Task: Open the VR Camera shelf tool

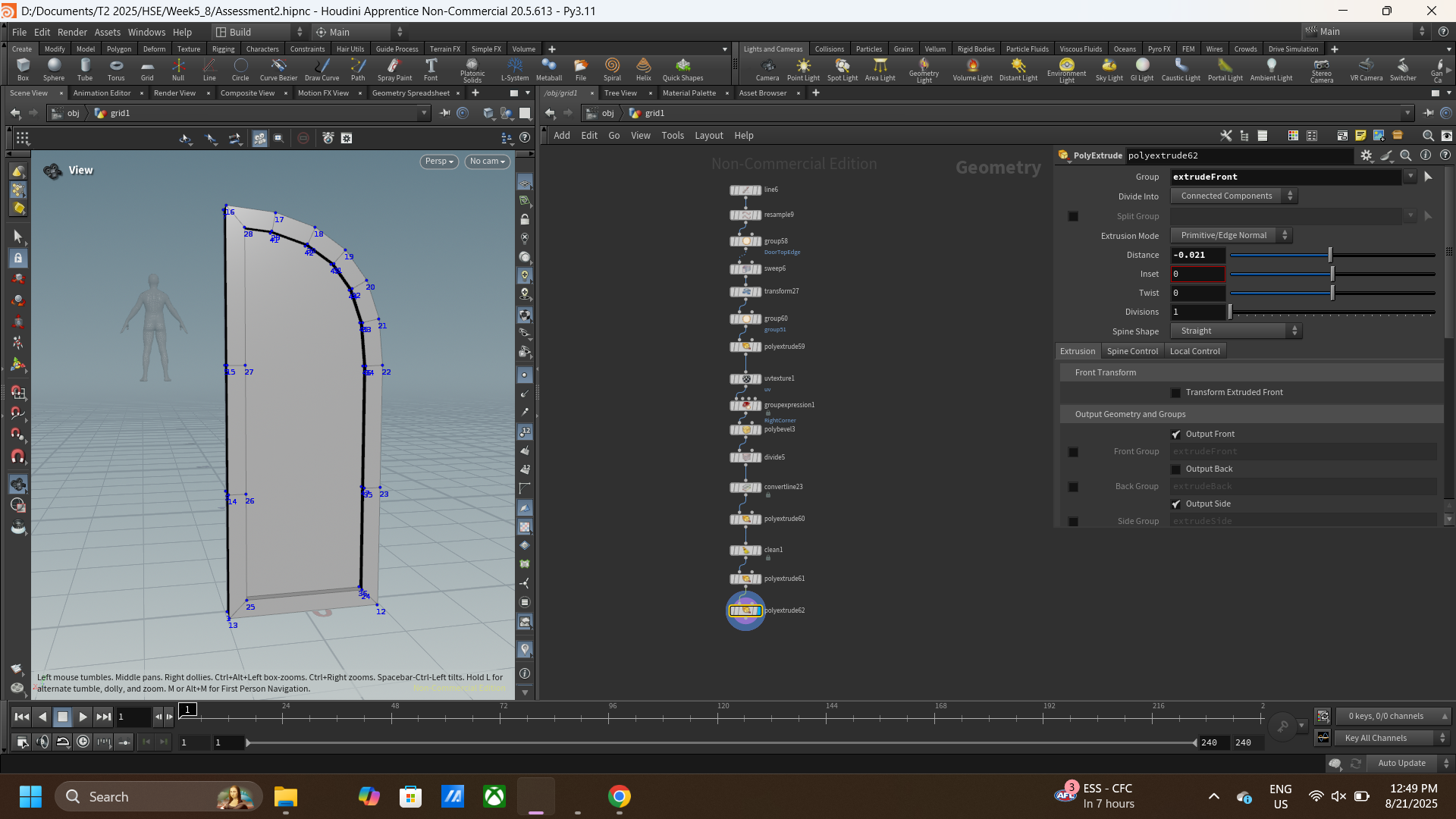Action: click(1366, 70)
